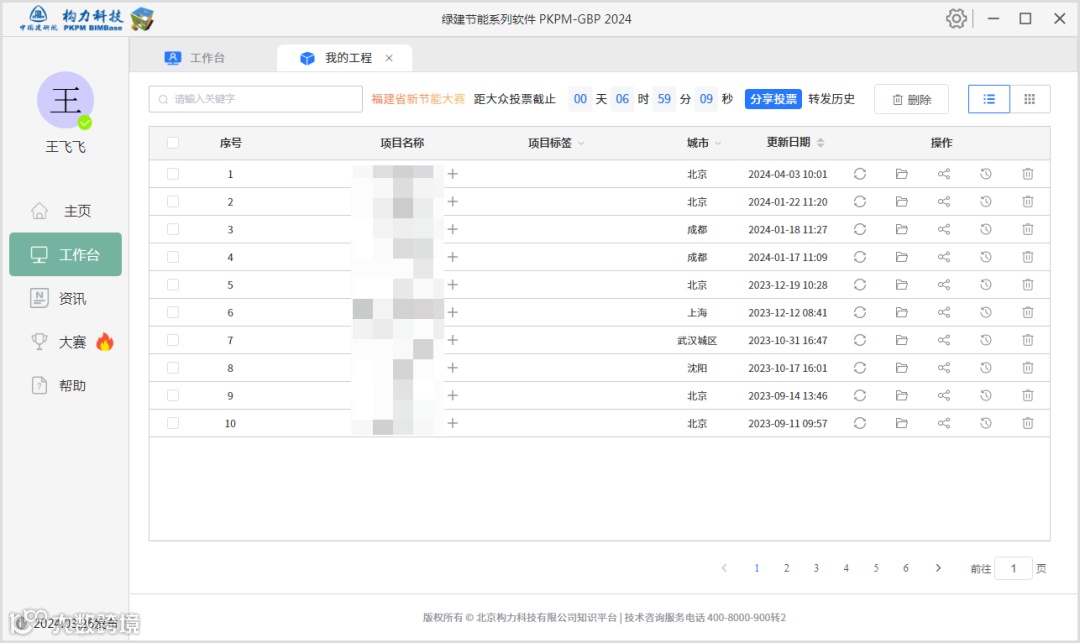Open 福建省新节能大赛 link
Screen dimensions: 1080x643
[x=418, y=99]
